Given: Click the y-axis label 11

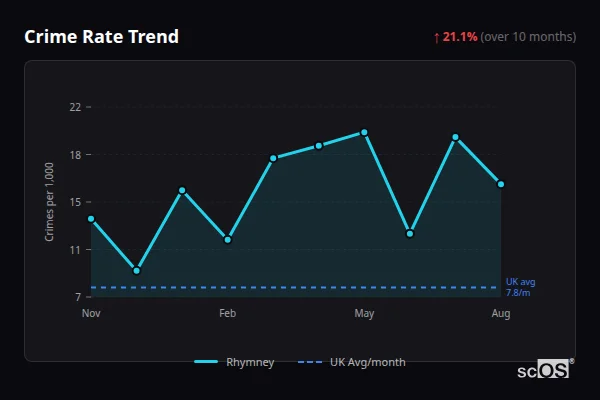Looking at the screenshot, I should 75,250.
